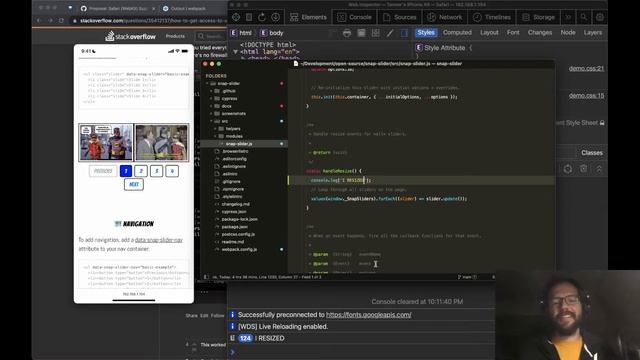Open the Storage tab in Web Inspector
640x360 pixels.
(x=538, y=17)
